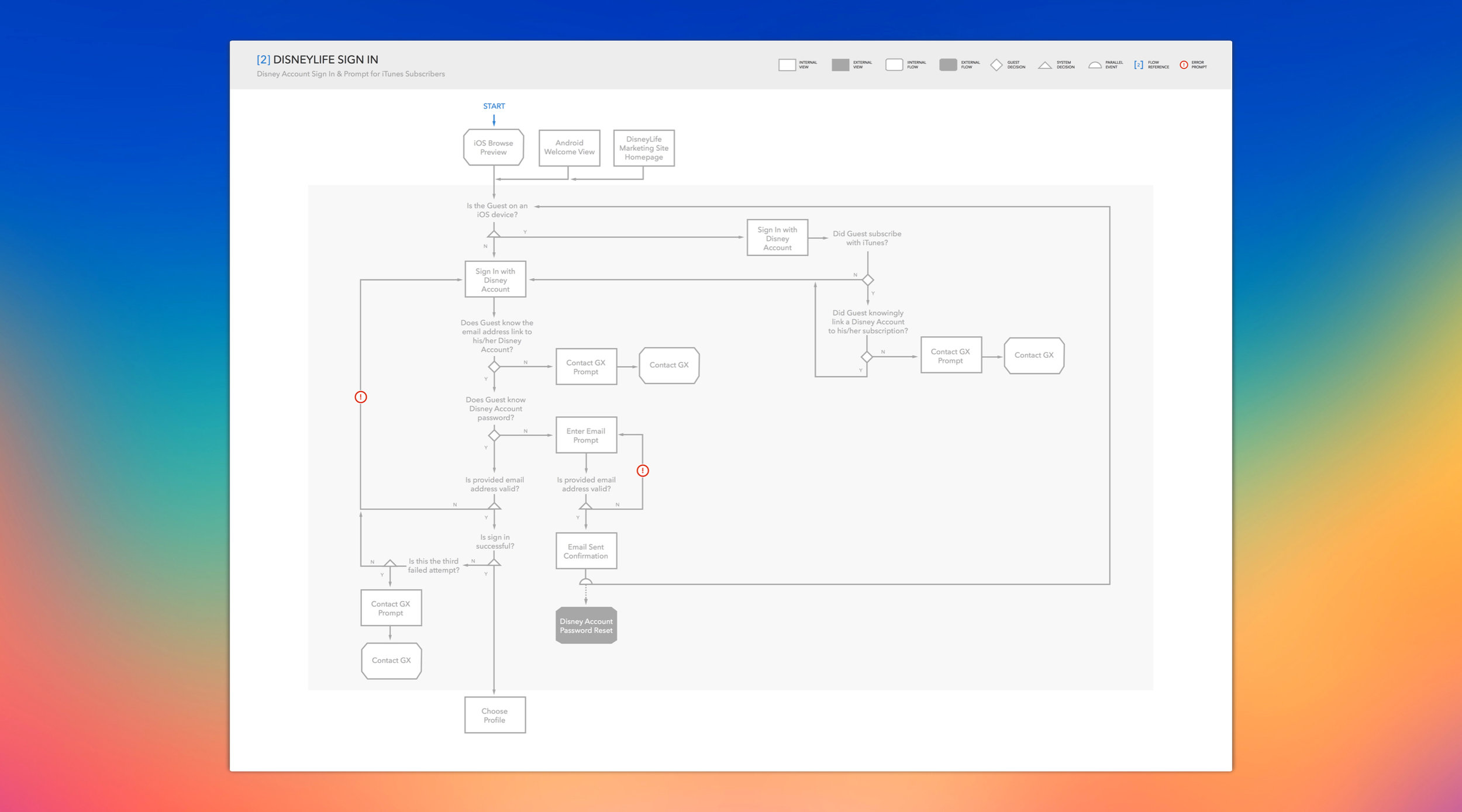
Task: Click the blue [2] in the page title
Action: tap(264, 60)
